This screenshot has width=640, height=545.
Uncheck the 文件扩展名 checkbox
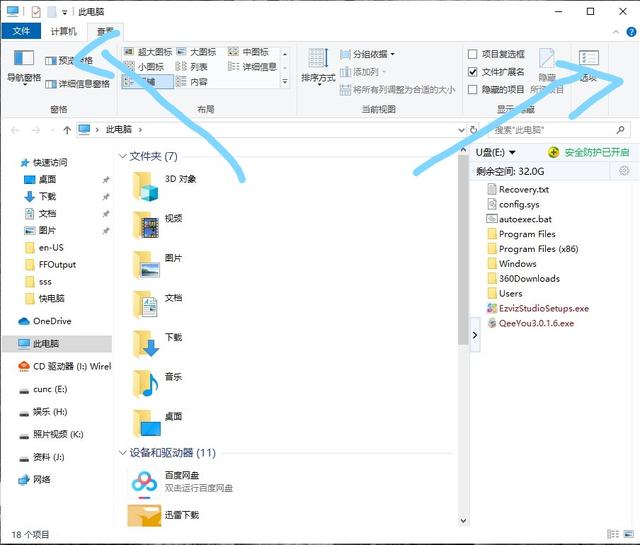[472, 72]
